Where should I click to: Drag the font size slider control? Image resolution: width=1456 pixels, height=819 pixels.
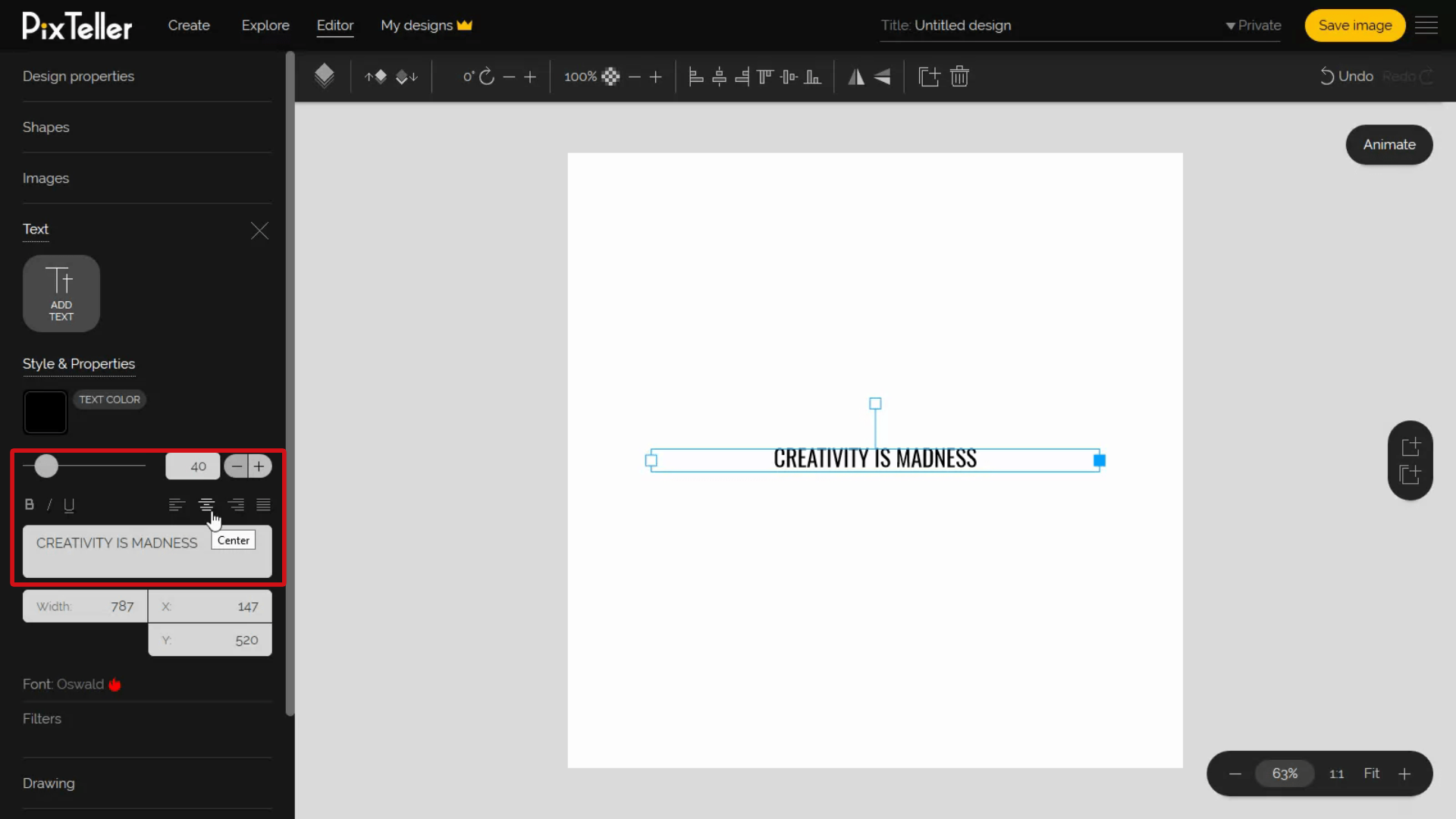coord(47,465)
